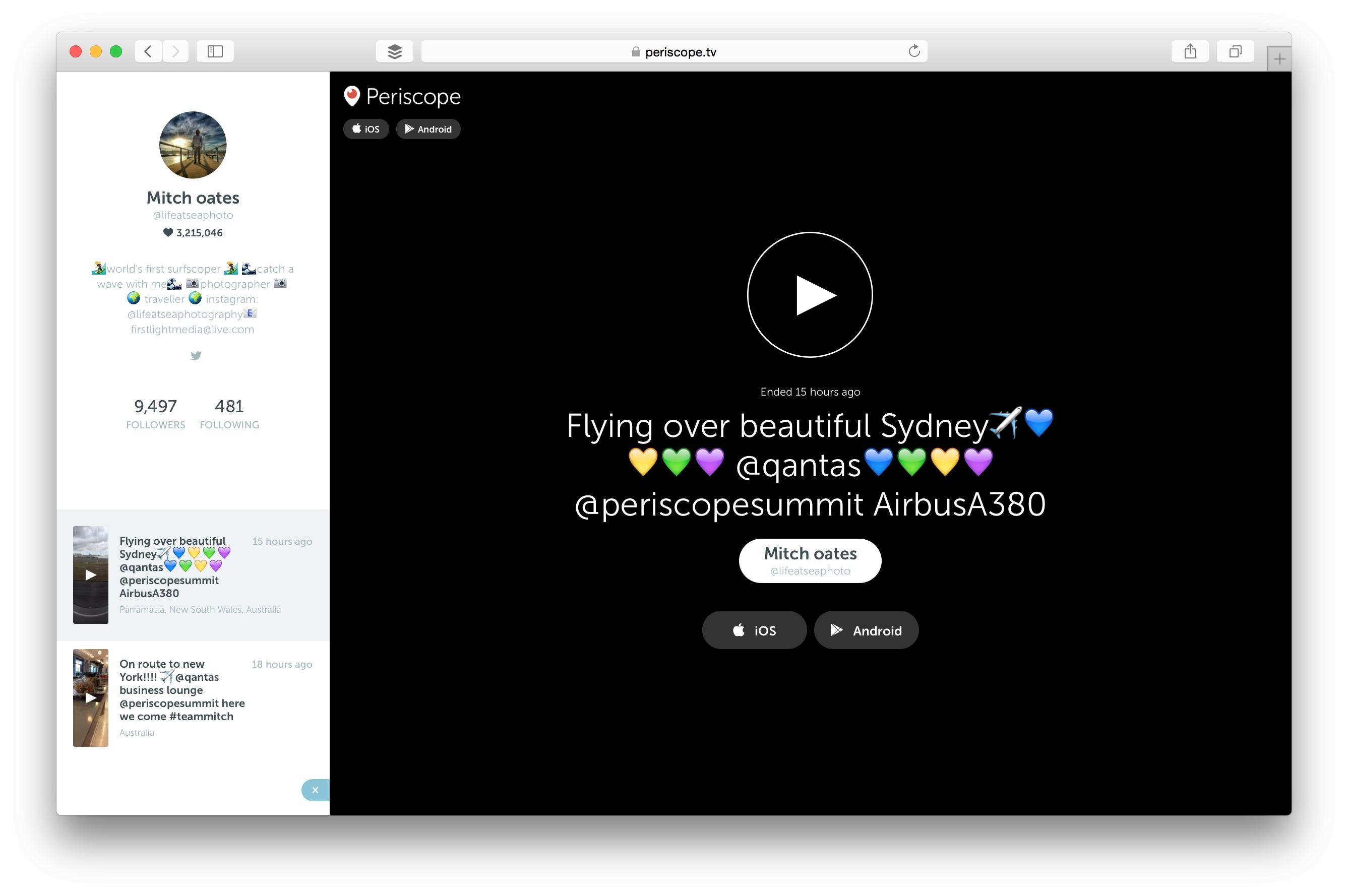Click the Australia location under second broadcast
The width and height of the screenshot is (1348, 896).
(137, 733)
